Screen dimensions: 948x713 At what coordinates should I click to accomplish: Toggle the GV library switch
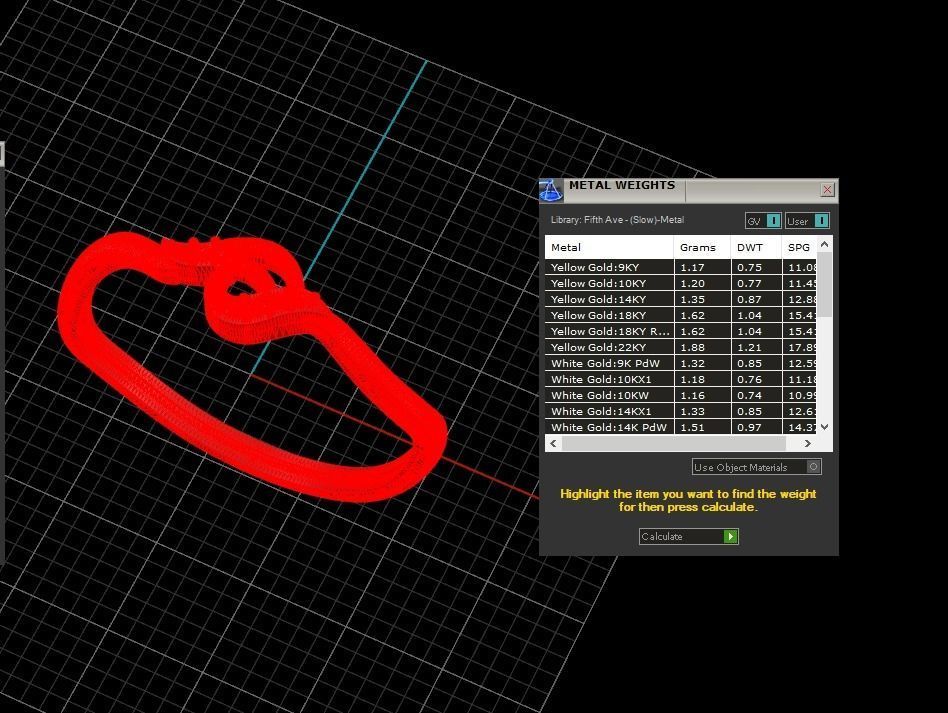pyautogui.click(x=763, y=221)
